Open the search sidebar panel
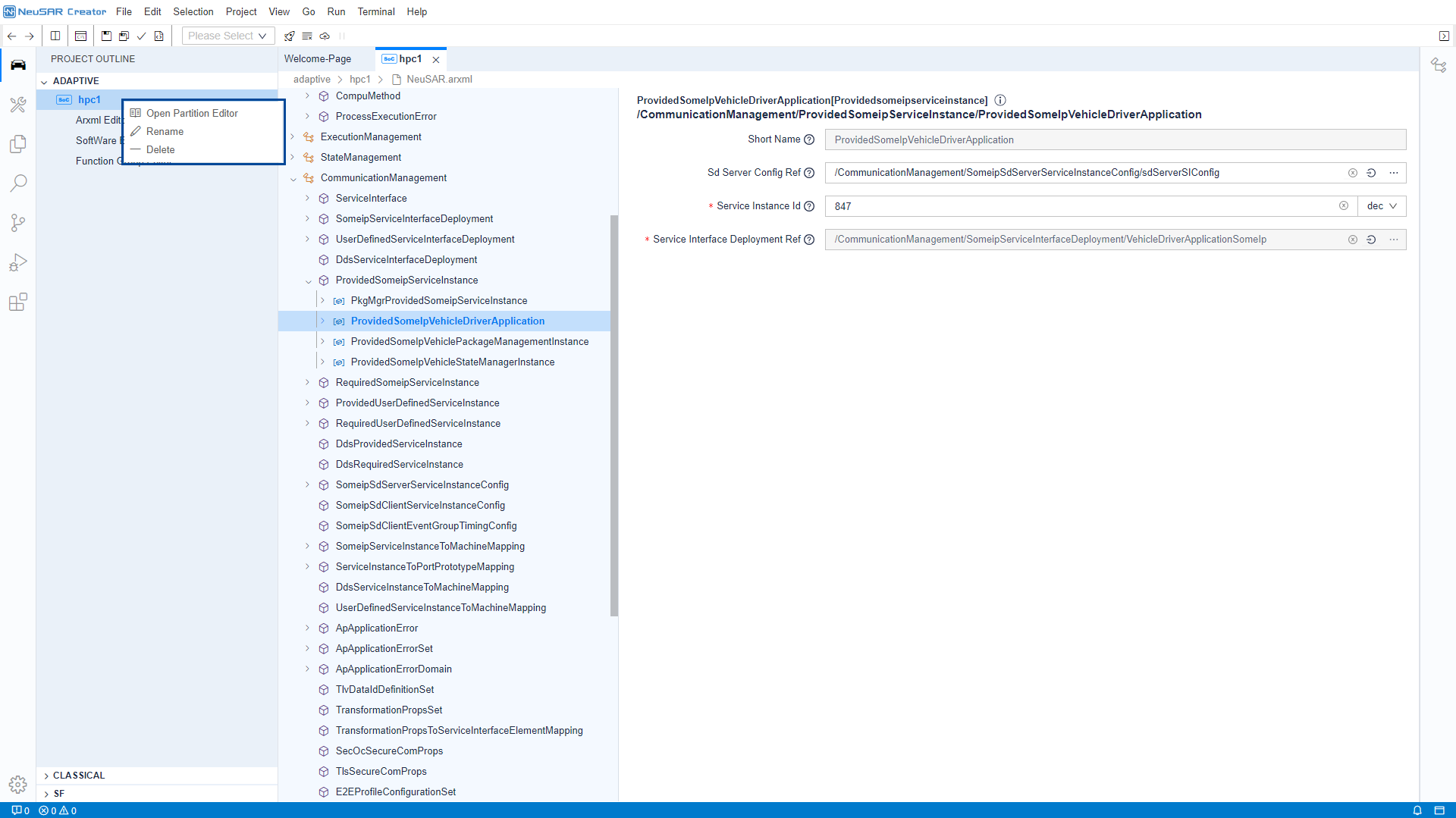The image size is (1456, 818). [x=17, y=183]
